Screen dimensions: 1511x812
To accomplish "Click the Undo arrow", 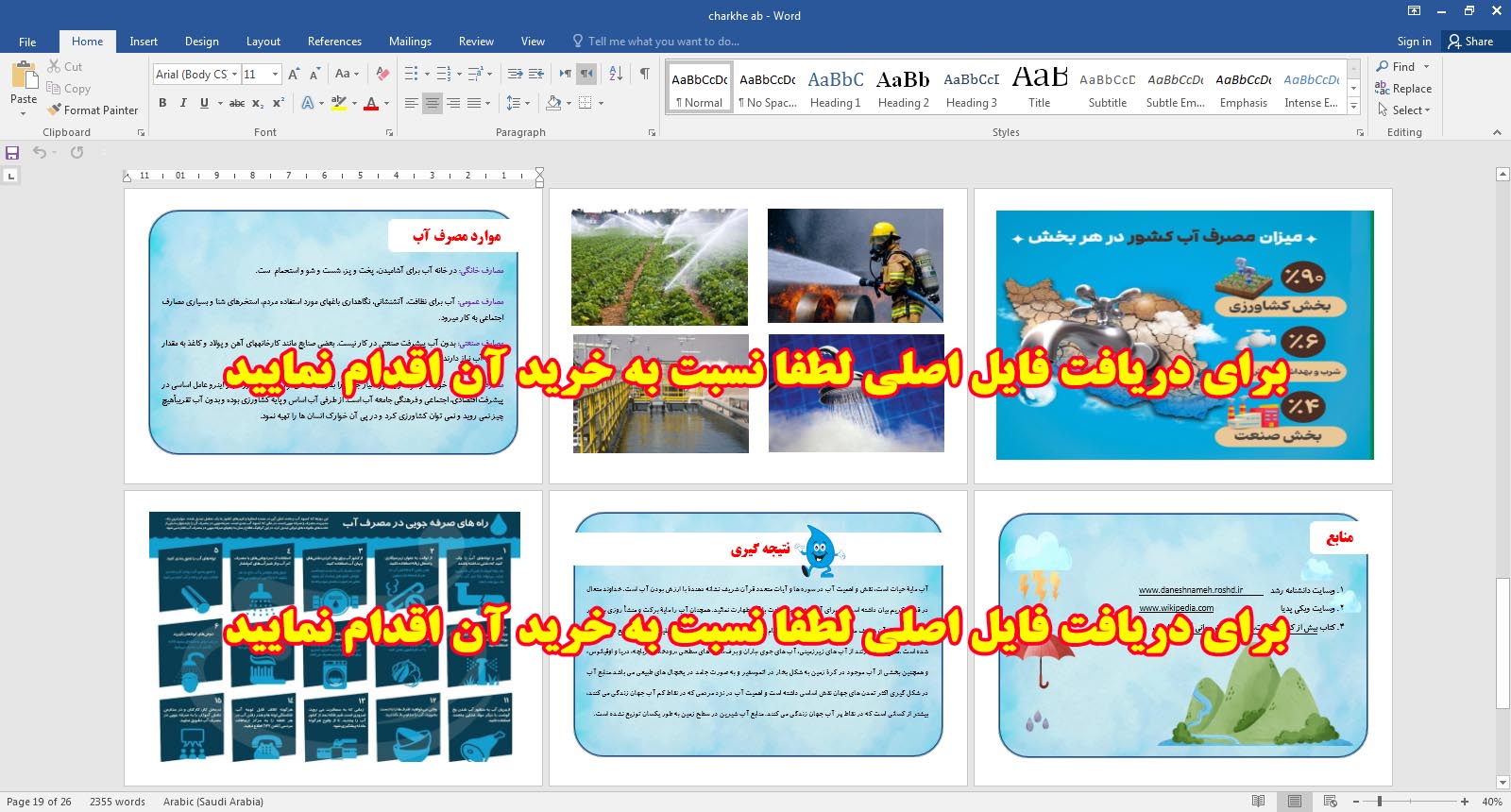I will [x=39, y=152].
